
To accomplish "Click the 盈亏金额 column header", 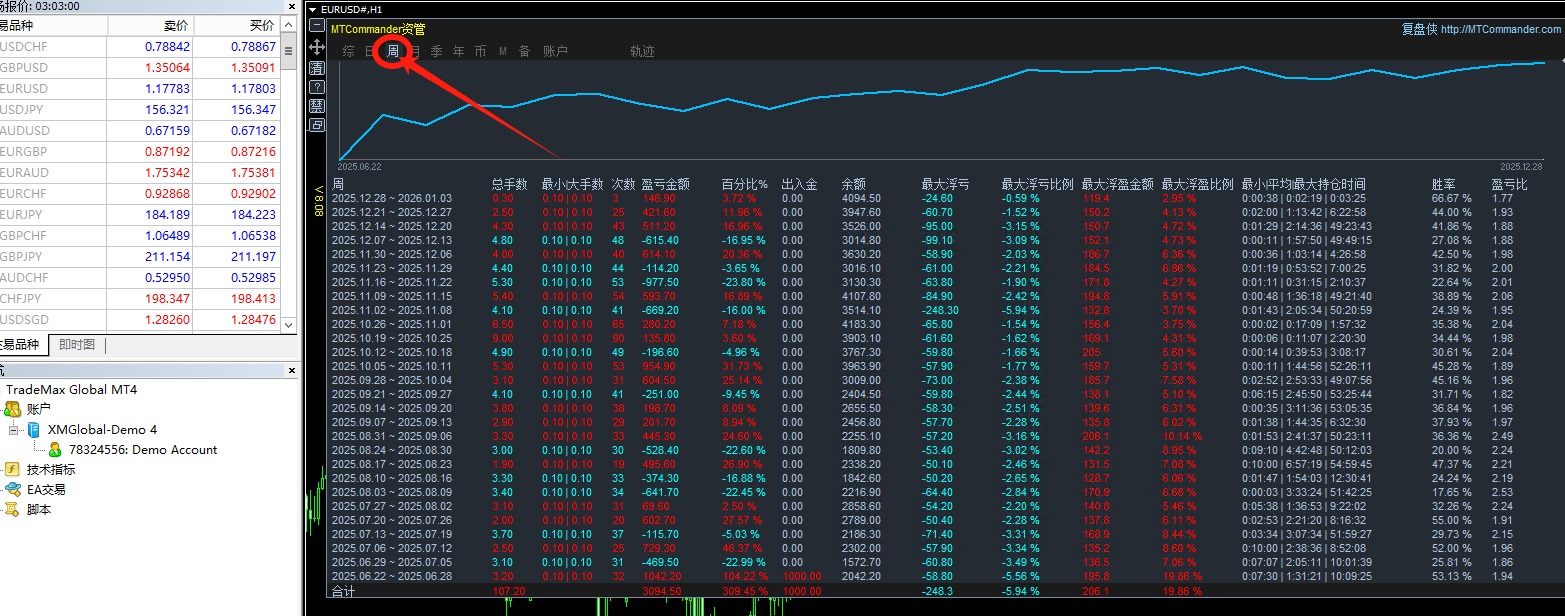I will pyautogui.click(x=665, y=185).
